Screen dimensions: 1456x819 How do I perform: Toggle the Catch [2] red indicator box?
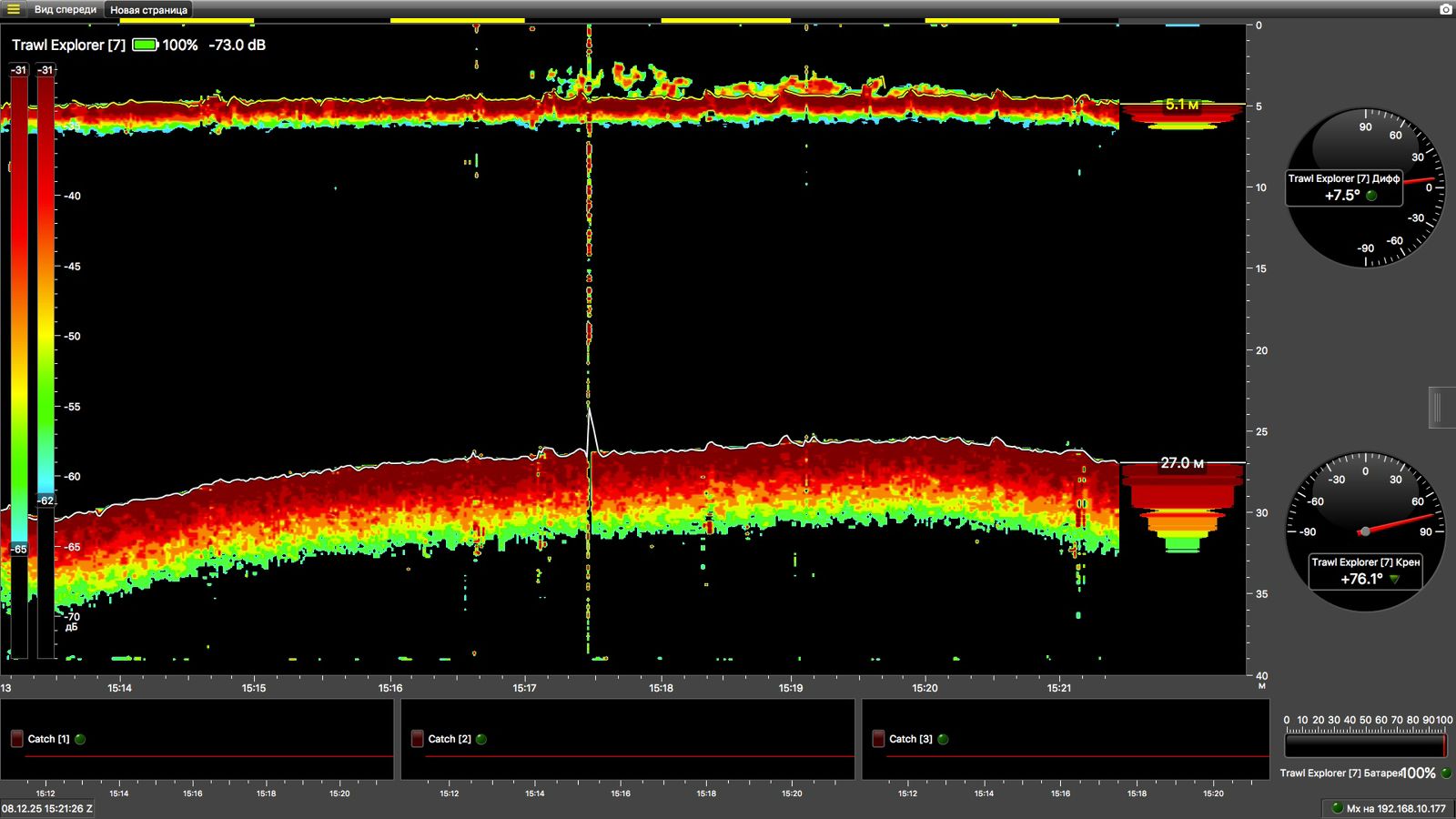tap(417, 739)
